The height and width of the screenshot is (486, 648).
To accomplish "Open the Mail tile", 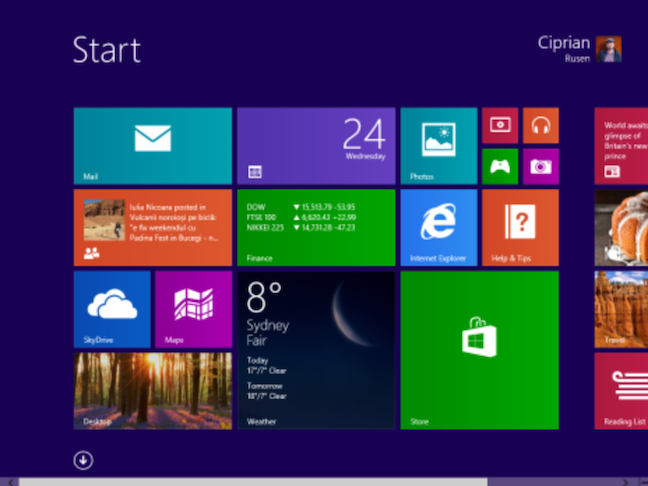I will point(153,146).
